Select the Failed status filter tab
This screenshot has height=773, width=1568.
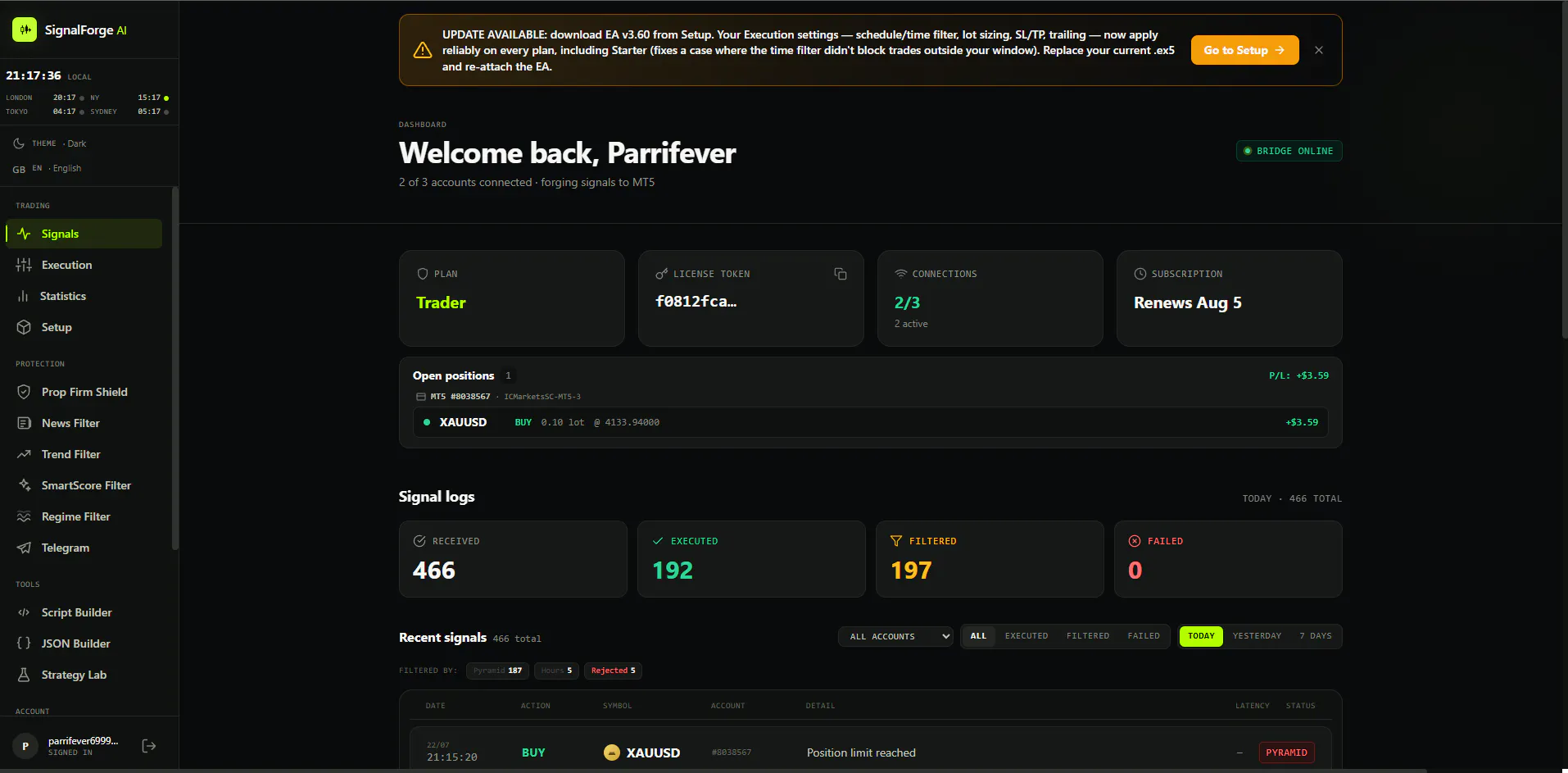pyautogui.click(x=1144, y=636)
